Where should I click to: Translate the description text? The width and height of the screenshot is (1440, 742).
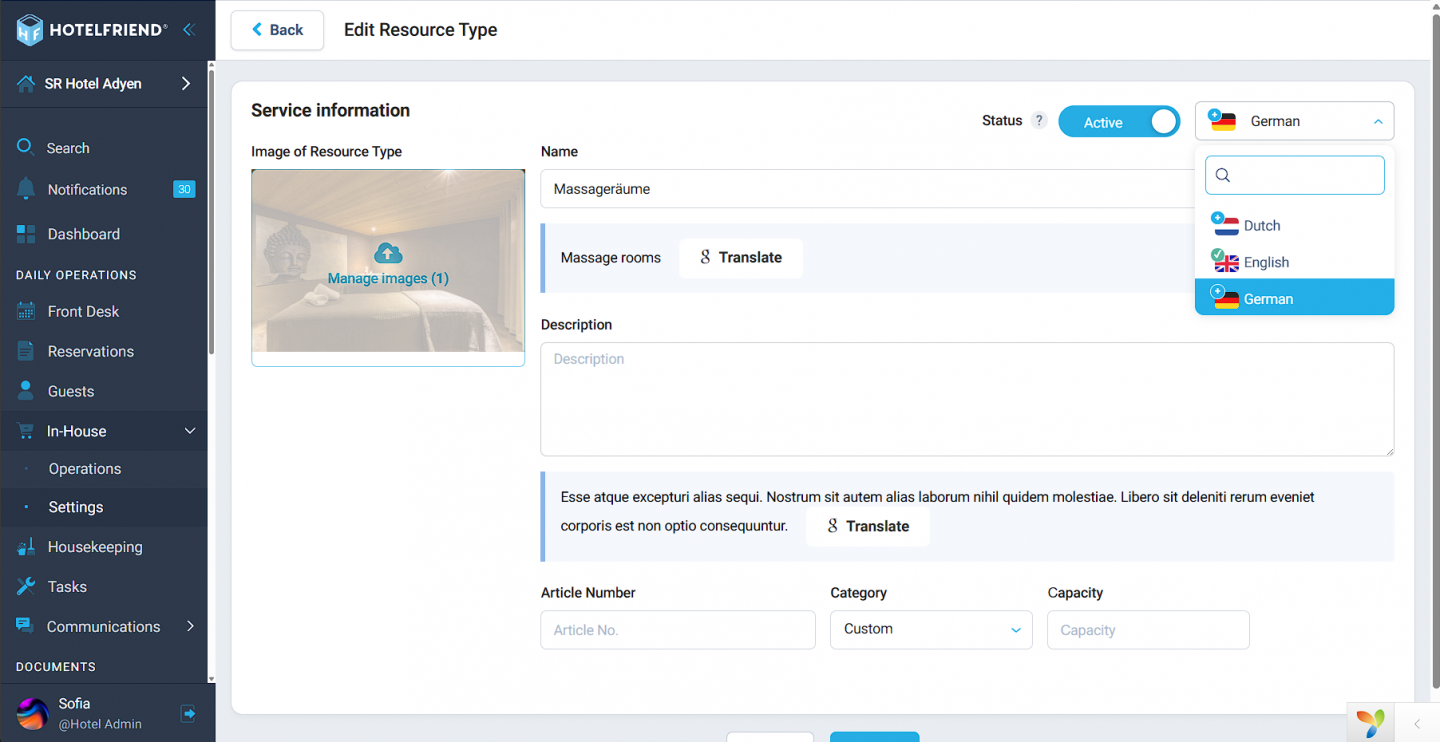[868, 526]
